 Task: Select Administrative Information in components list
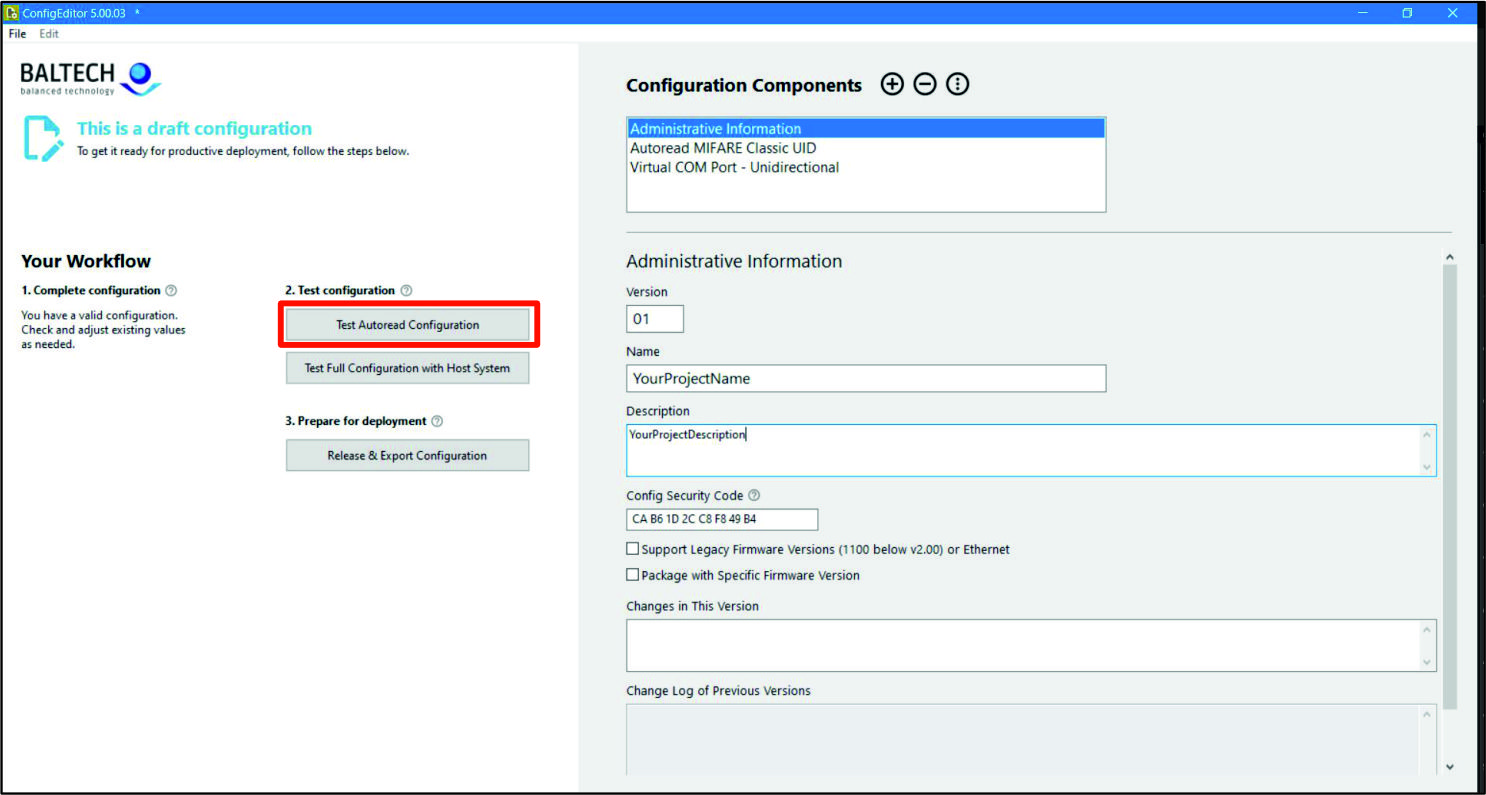click(866, 129)
